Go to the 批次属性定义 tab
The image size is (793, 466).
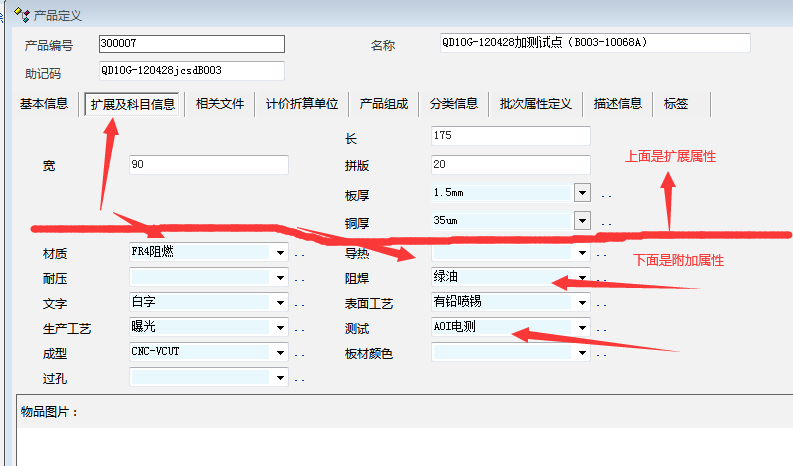tap(535, 104)
